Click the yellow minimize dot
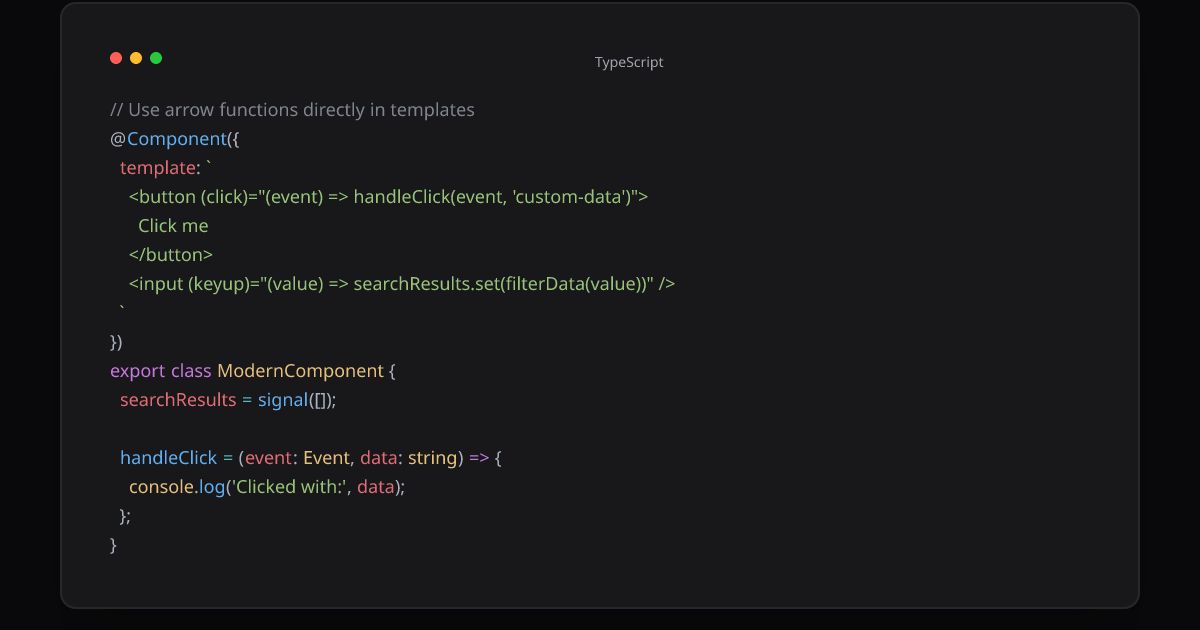 [x=136, y=58]
